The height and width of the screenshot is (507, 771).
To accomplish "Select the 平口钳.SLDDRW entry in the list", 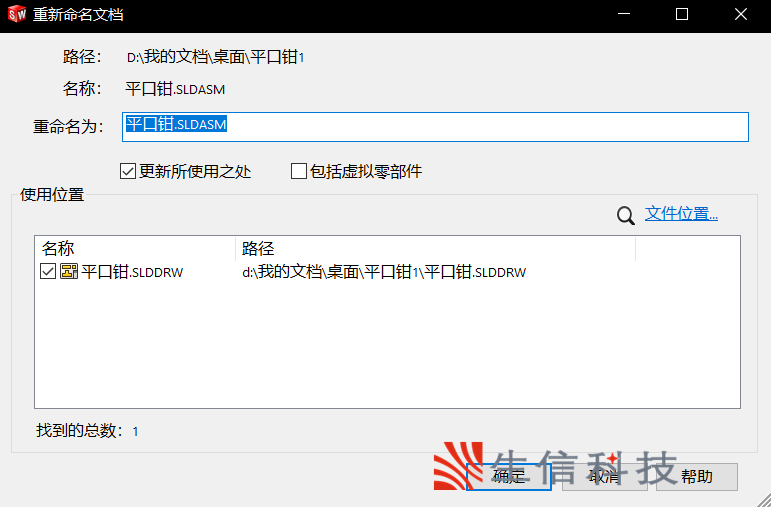I will point(132,272).
